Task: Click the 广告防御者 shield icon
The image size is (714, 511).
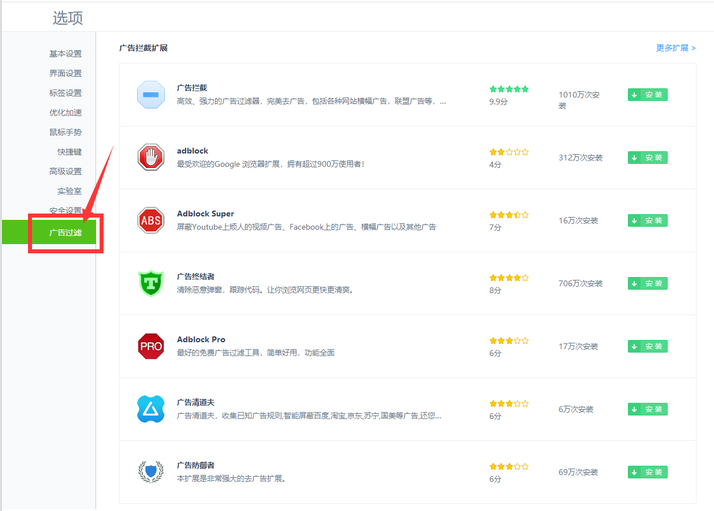Action: click(x=151, y=472)
